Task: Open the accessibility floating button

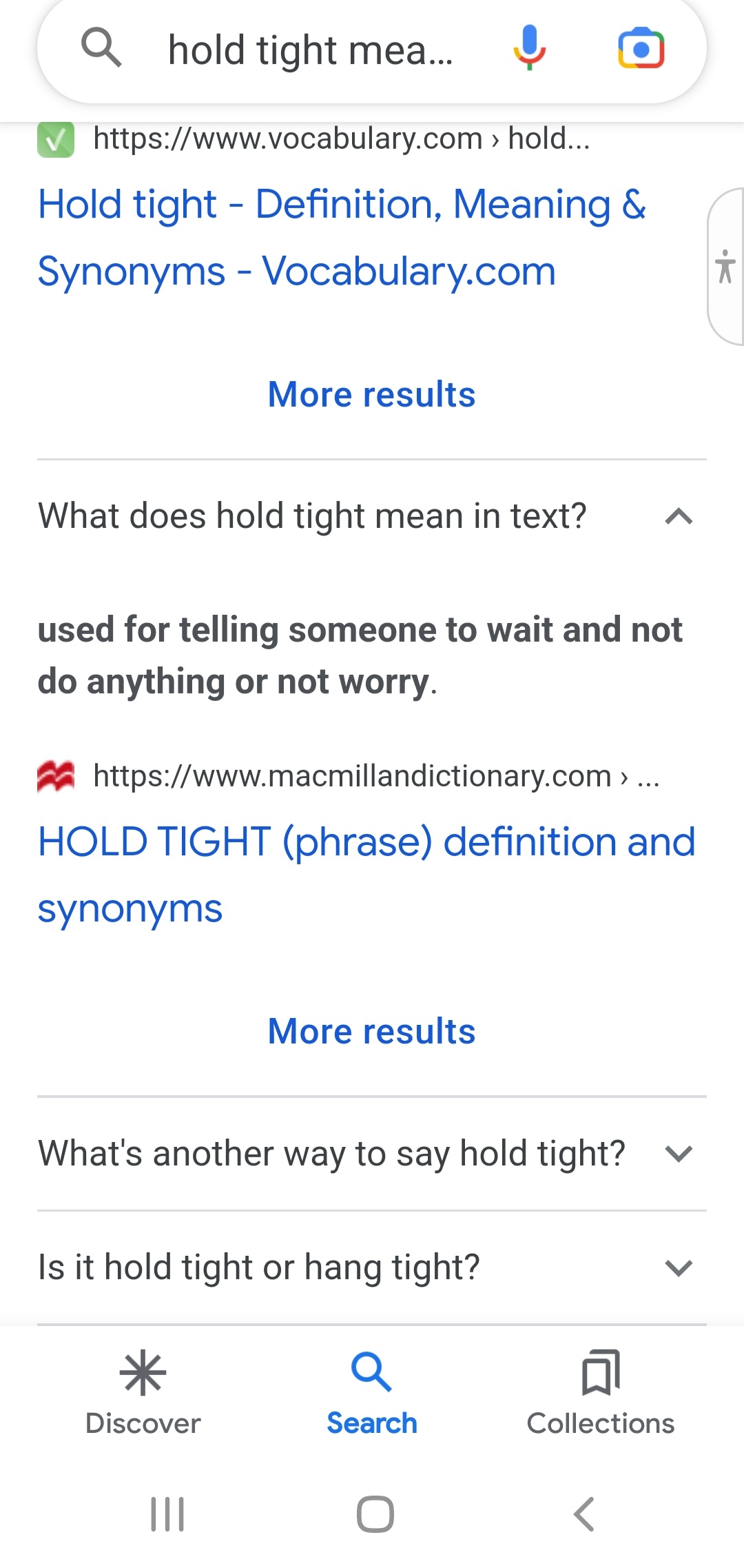Action: point(726,266)
